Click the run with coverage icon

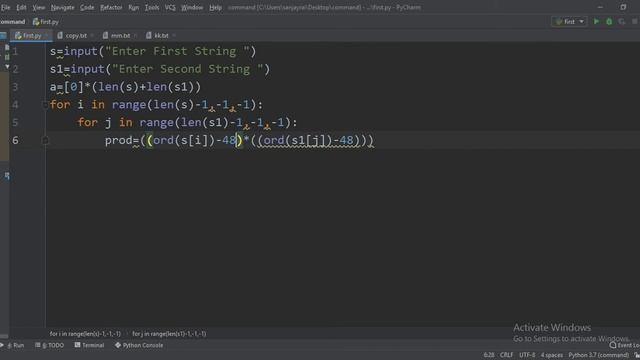click(x=622, y=22)
